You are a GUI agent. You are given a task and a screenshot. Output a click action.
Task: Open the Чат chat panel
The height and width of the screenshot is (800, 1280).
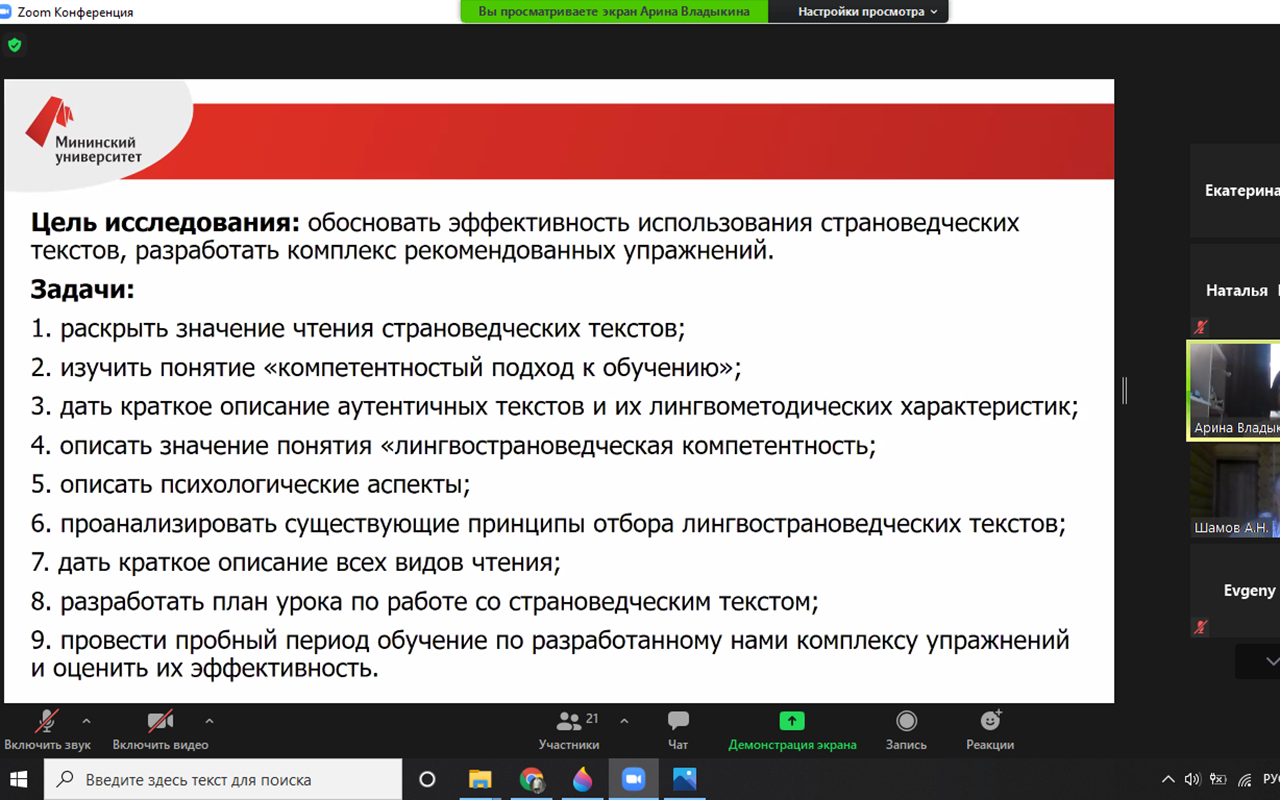(x=678, y=730)
